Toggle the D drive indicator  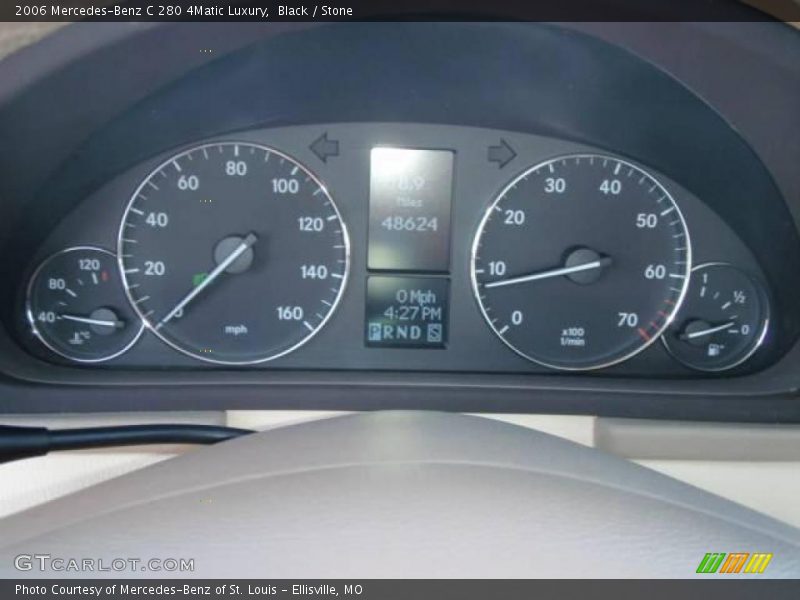click(415, 332)
